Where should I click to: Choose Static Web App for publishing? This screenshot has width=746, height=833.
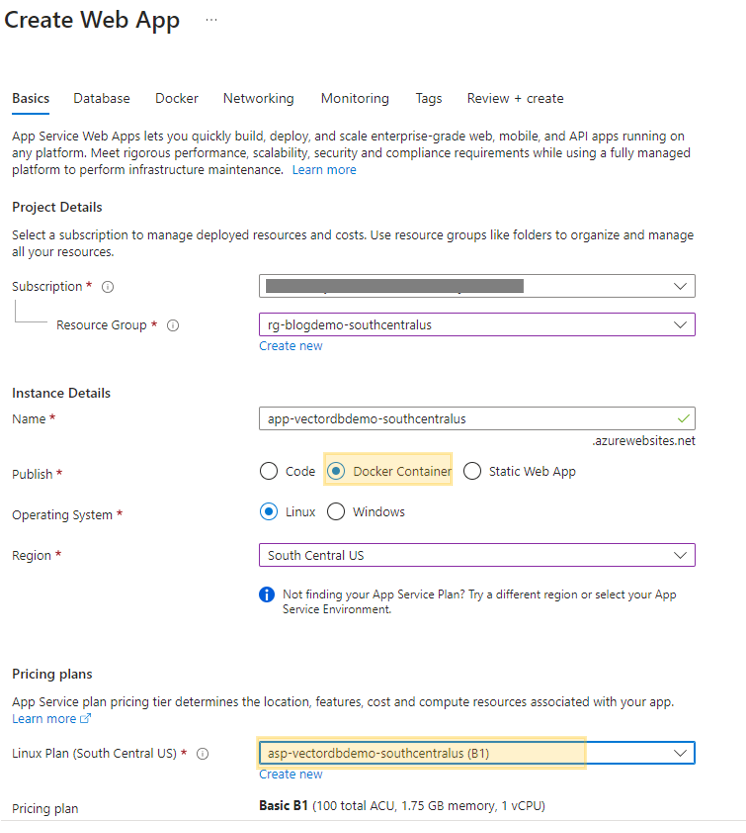(472, 471)
